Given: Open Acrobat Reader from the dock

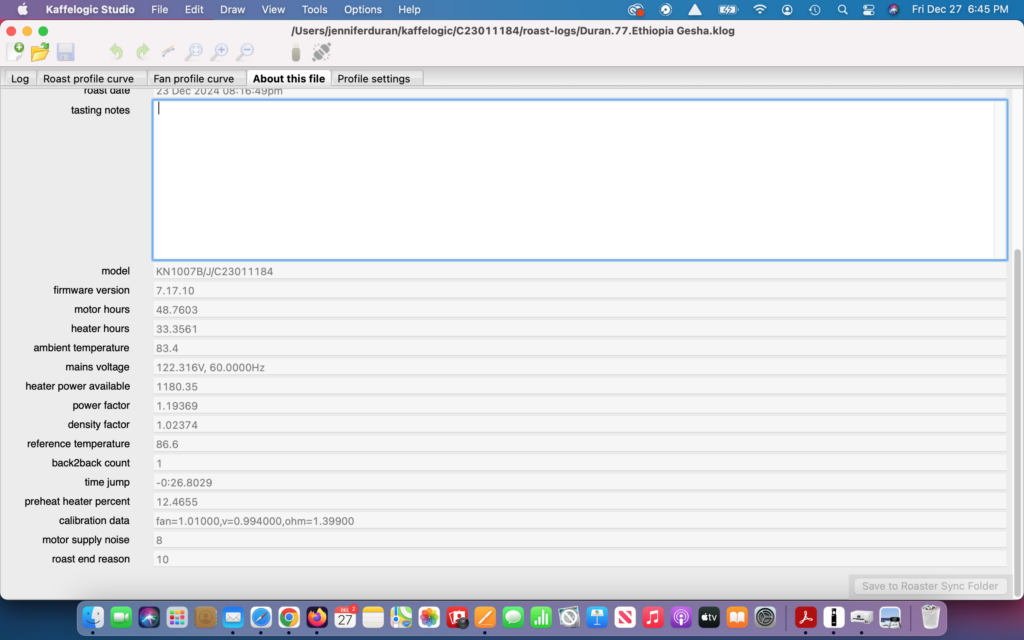Looking at the screenshot, I should (805, 616).
